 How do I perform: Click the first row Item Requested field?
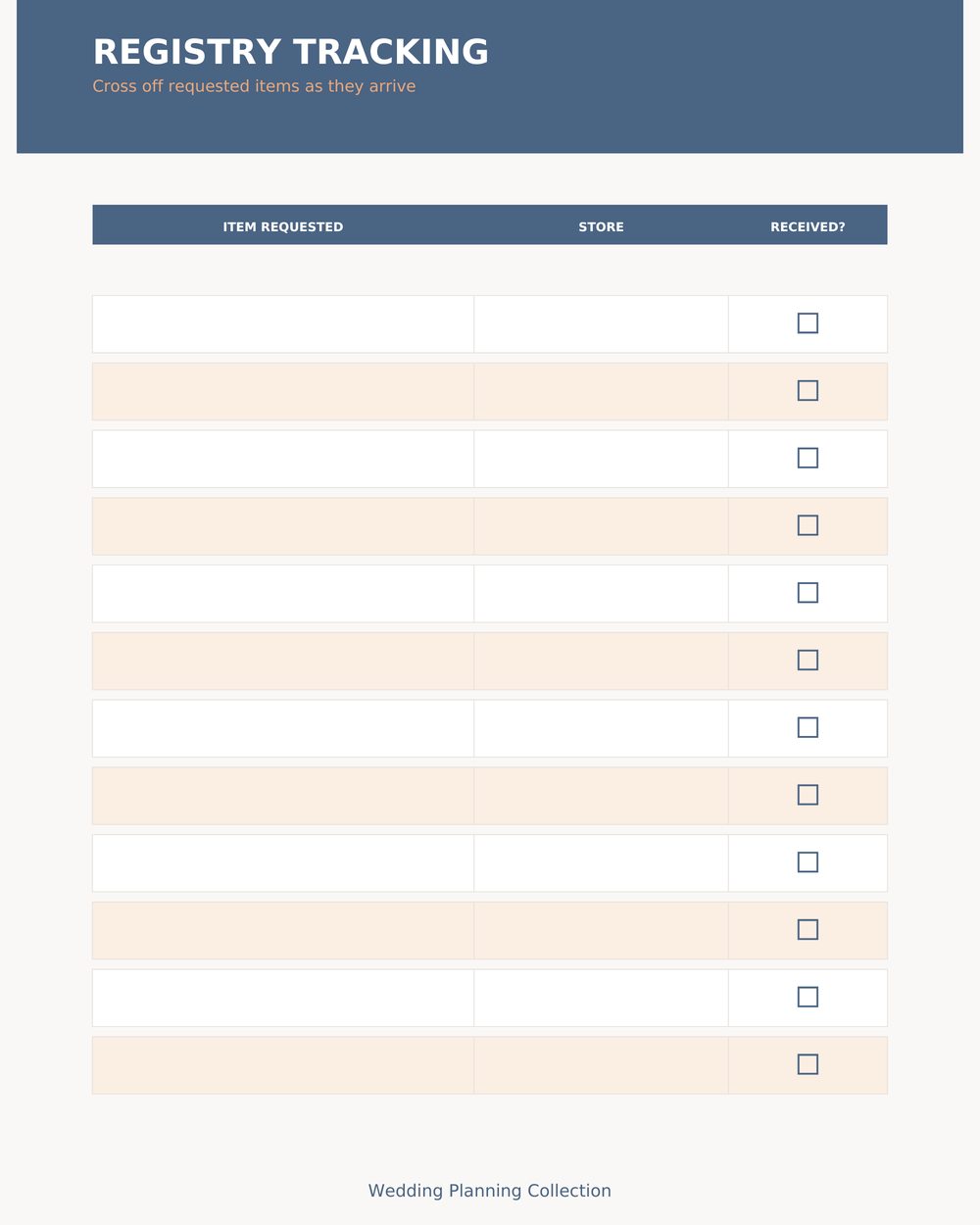pos(283,324)
